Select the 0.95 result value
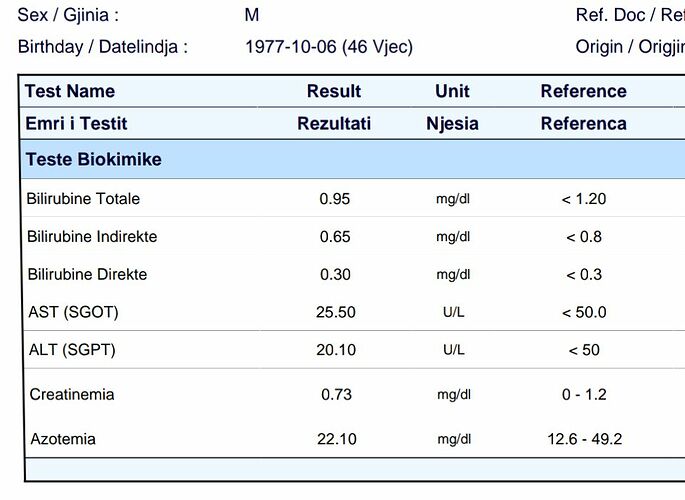 (335, 199)
